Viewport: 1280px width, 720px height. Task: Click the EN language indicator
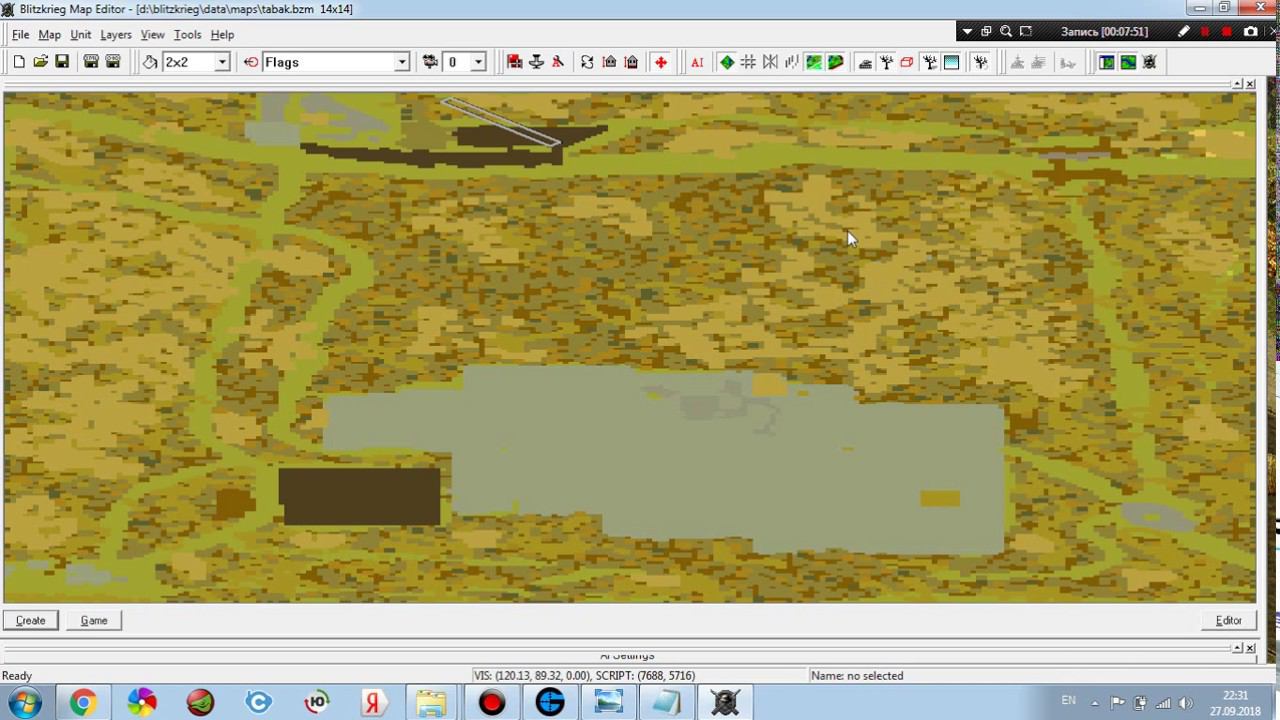click(1068, 700)
